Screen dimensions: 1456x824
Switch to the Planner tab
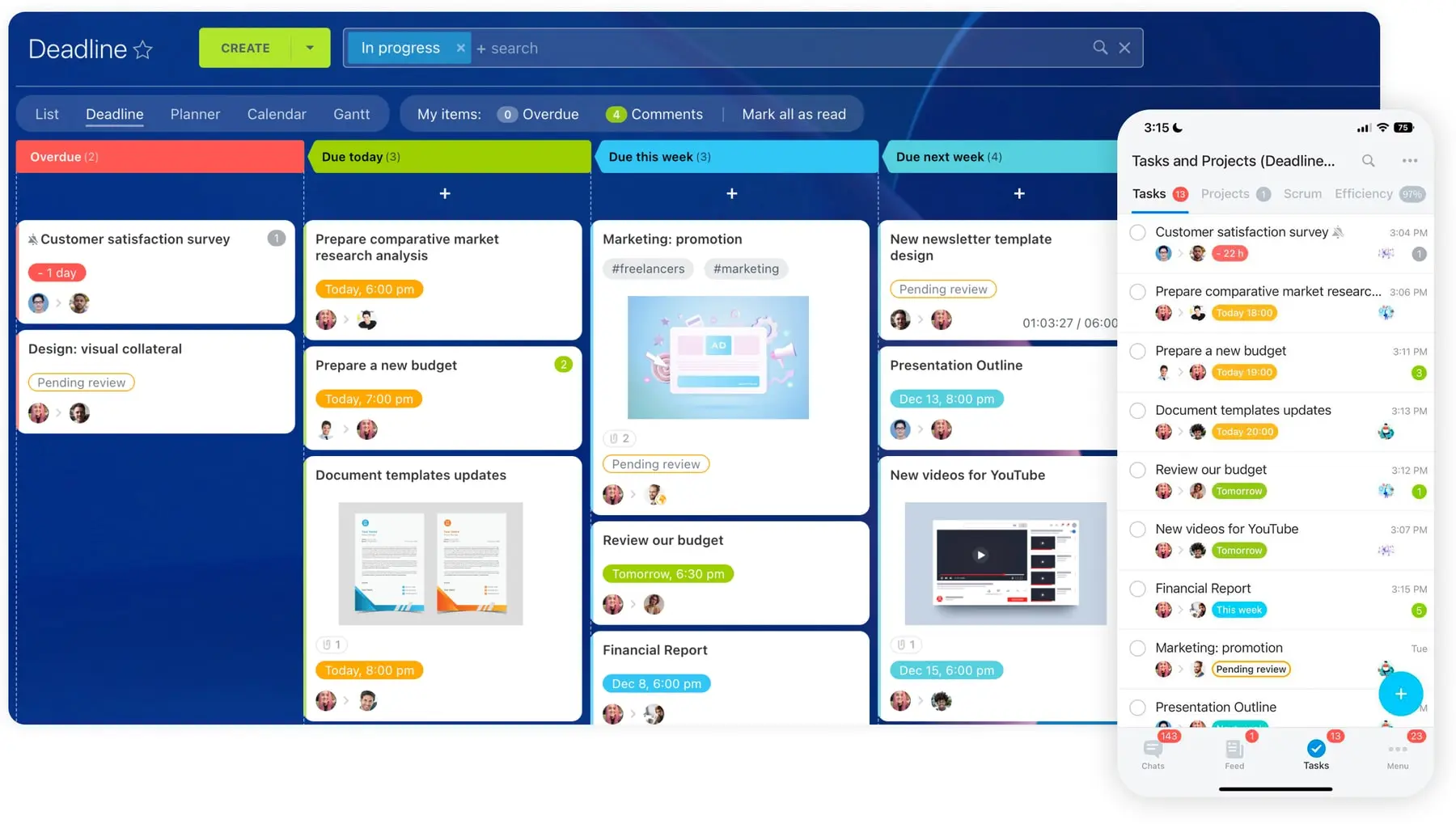195,114
